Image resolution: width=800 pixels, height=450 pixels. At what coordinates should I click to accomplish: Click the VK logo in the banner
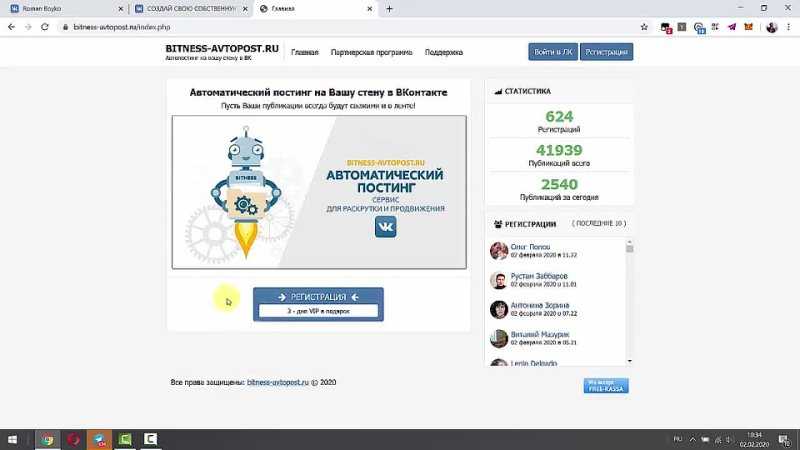click(x=385, y=227)
